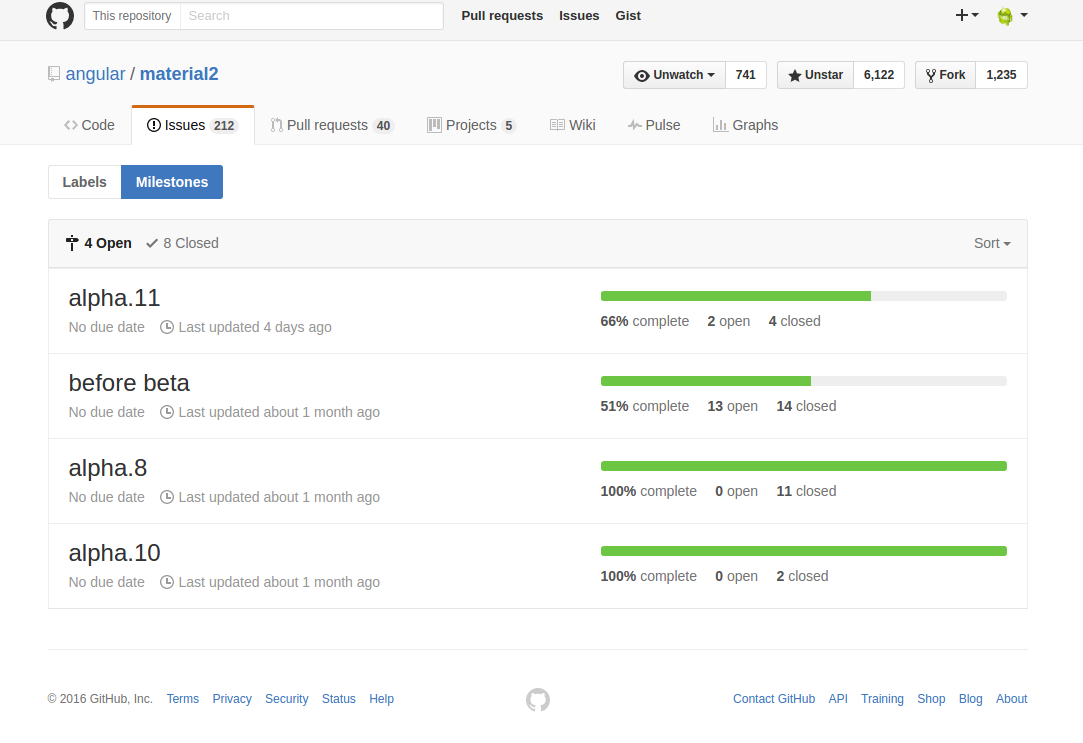Select the Milestones button
1083x743 pixels.
pos(172,182)
